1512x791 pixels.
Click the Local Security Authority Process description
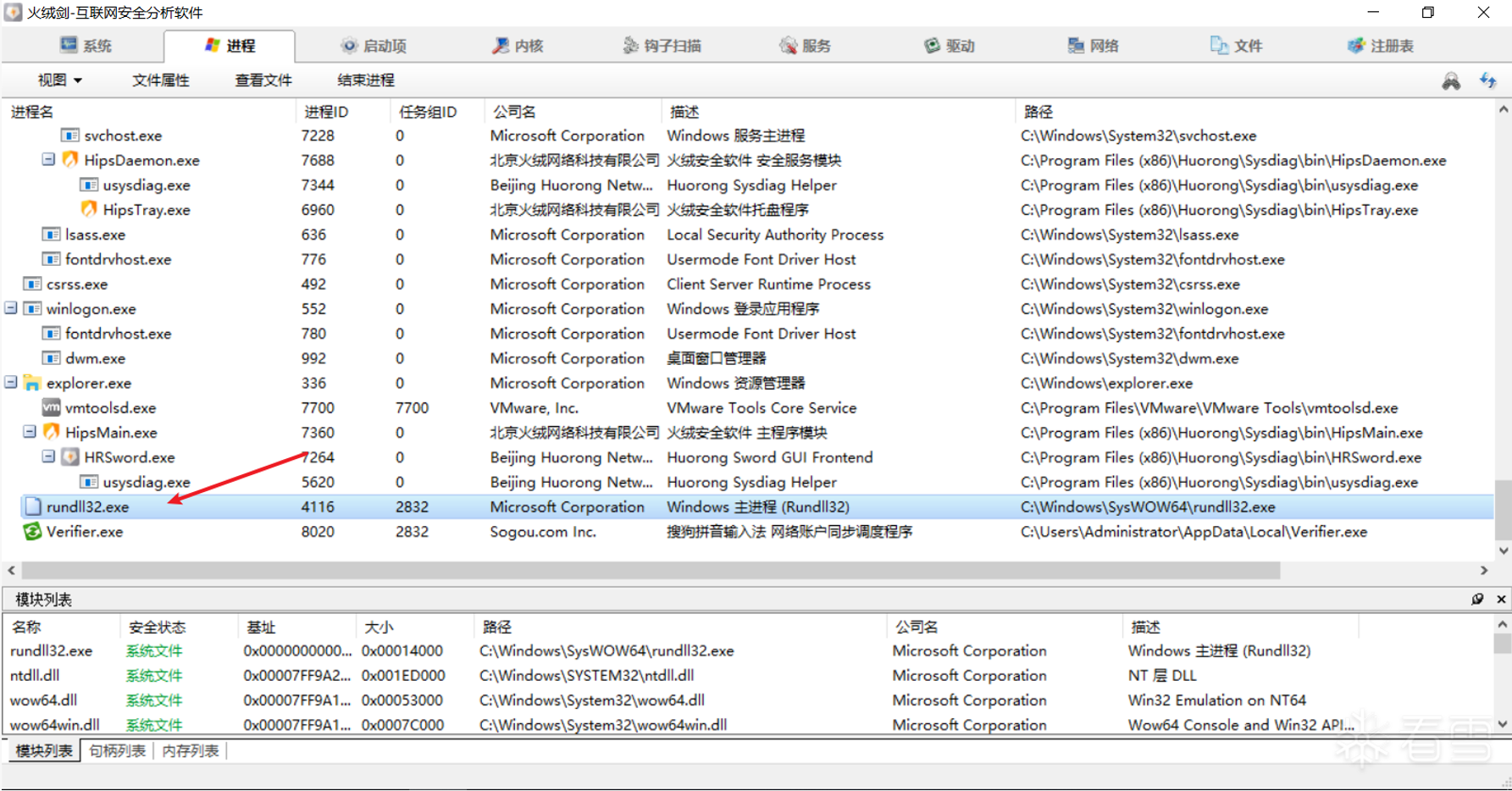775,235
